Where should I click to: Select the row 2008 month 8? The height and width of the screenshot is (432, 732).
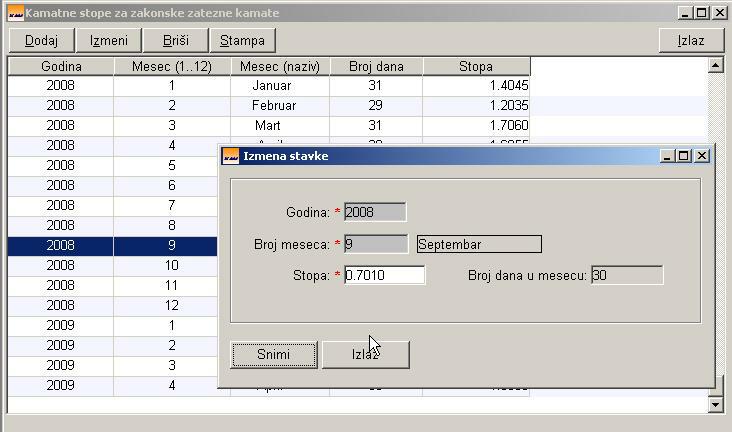(113, 226)
